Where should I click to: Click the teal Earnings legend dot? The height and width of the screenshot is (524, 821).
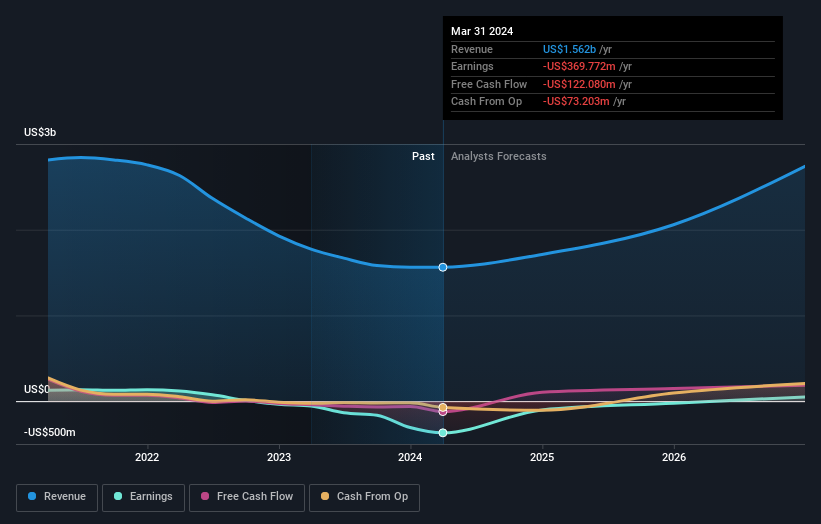[118, 496]
